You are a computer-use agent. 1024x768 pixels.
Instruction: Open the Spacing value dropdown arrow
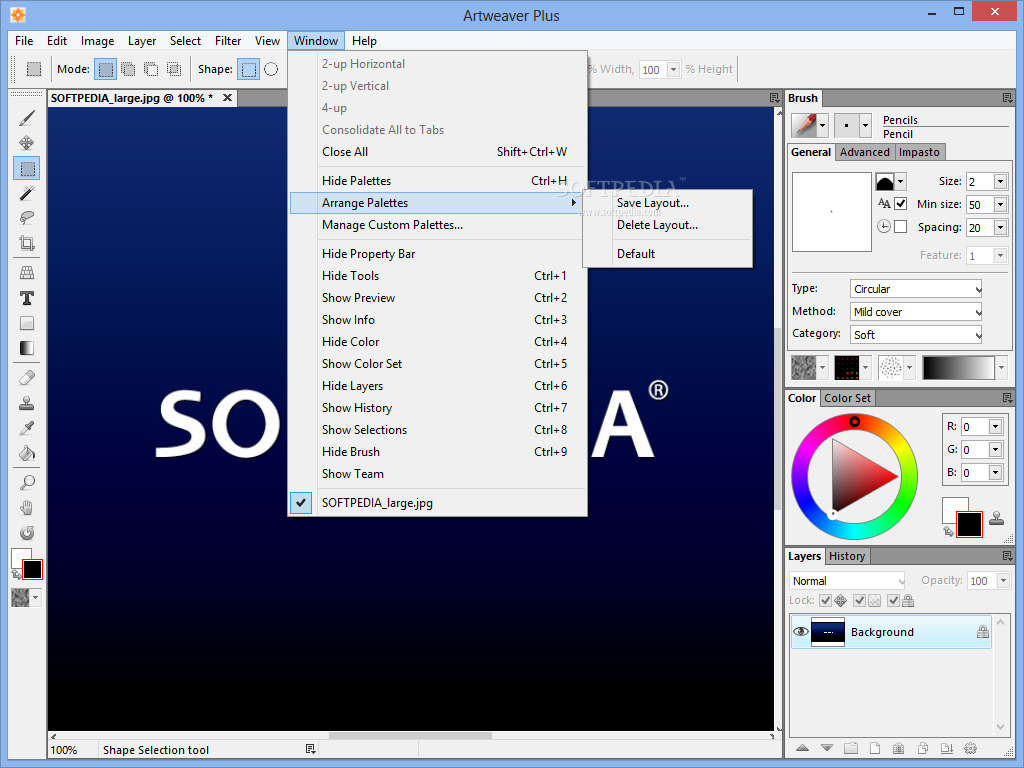coord(1000,227)
